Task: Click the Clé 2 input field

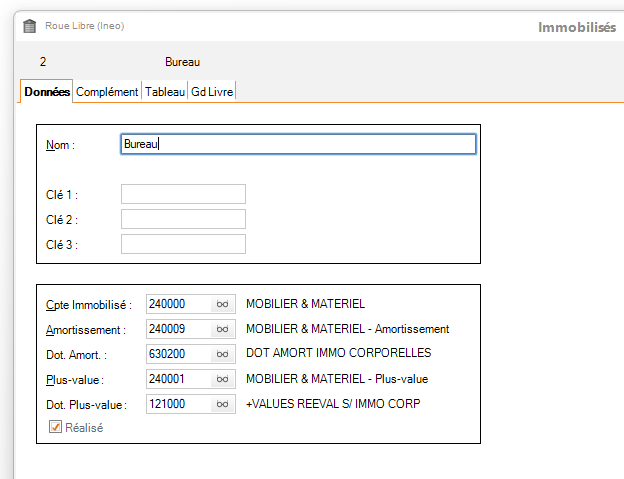Action: pos(183,219)
